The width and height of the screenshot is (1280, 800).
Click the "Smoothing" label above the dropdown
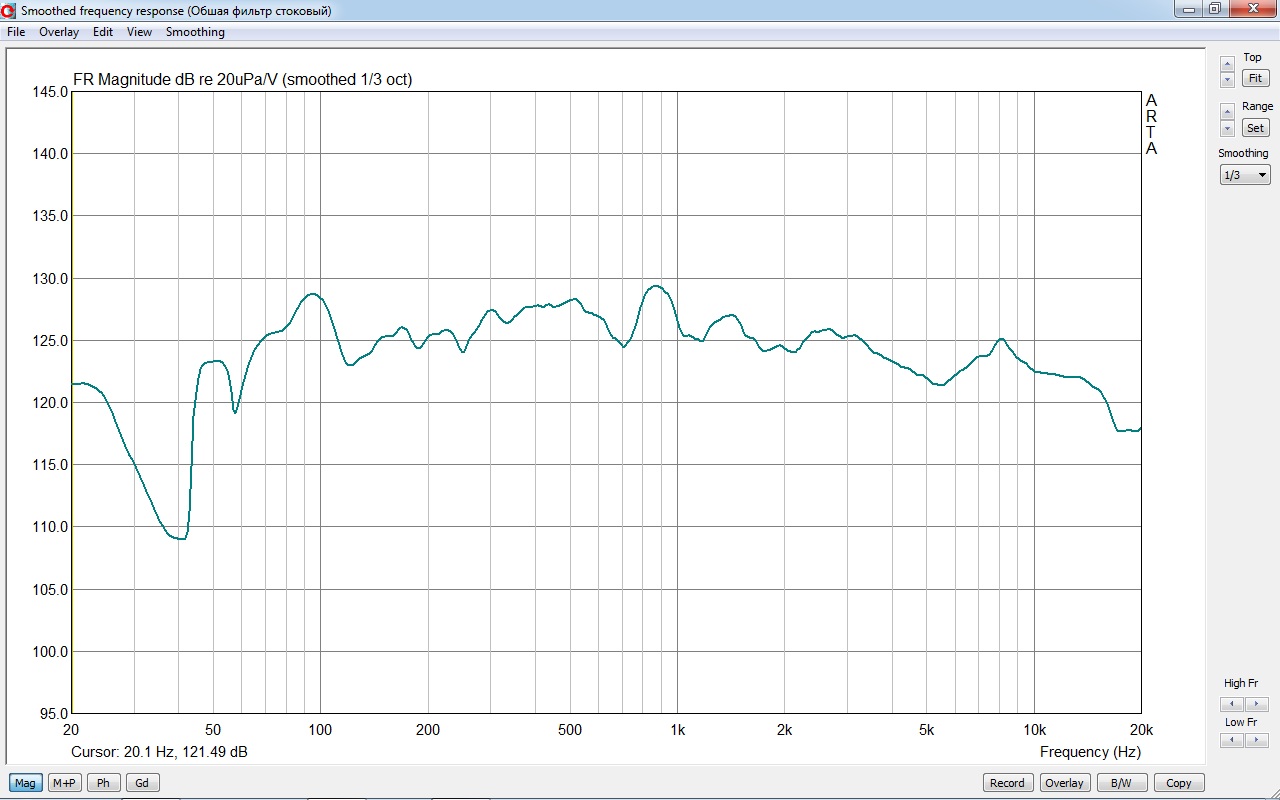coord(1243,153)
